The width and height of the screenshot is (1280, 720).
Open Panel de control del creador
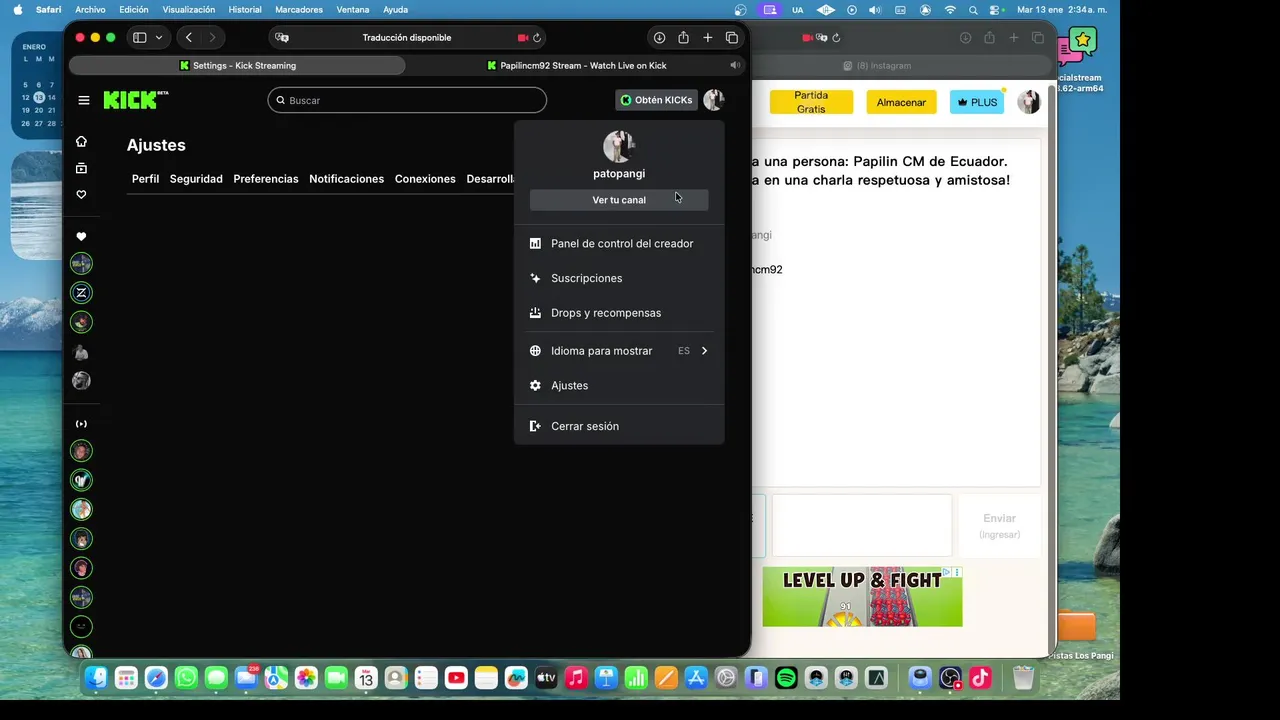pyautogui.click(x=619, y=243)
